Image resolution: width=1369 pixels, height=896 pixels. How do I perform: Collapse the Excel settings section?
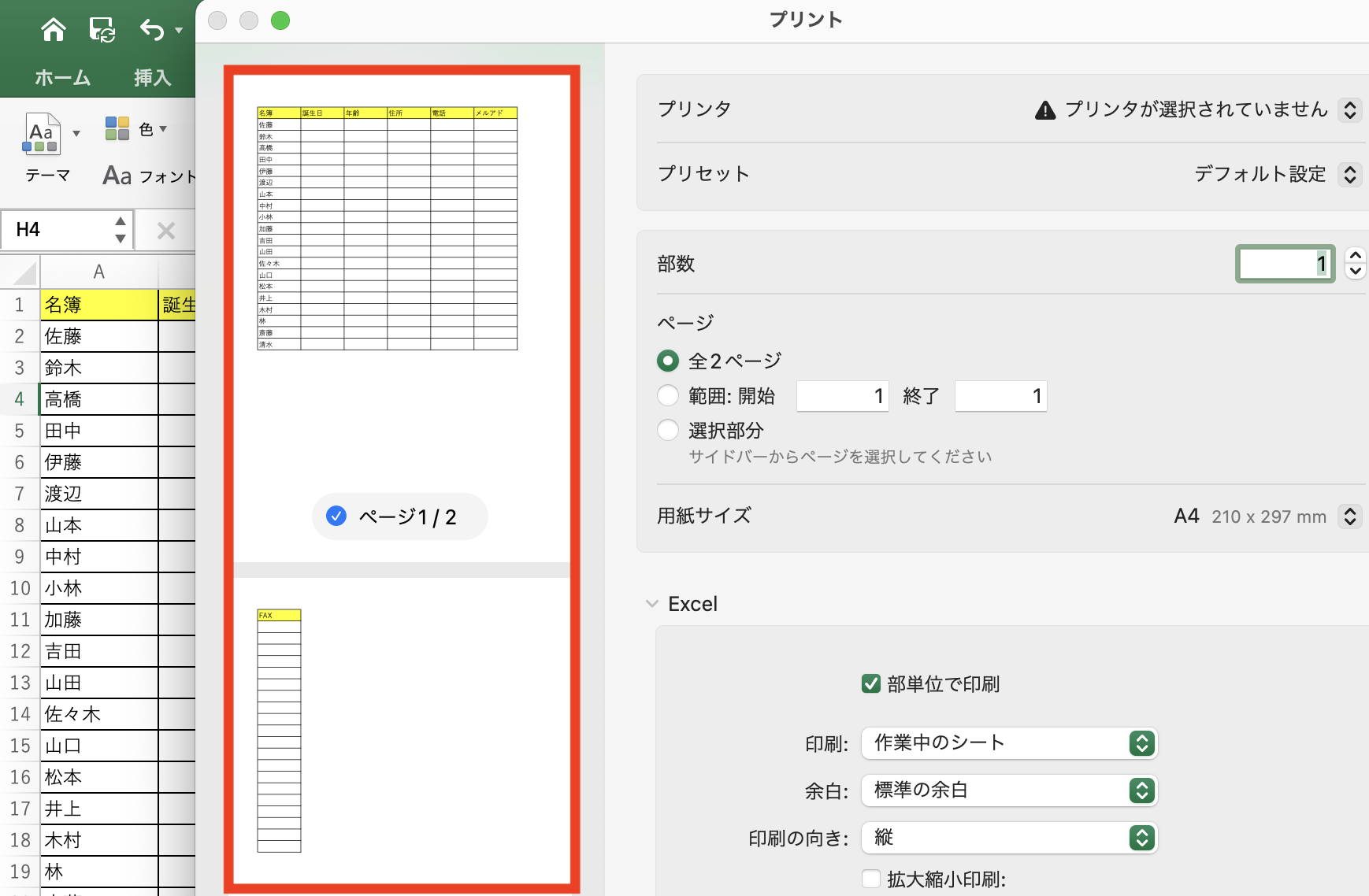[651, 603]
